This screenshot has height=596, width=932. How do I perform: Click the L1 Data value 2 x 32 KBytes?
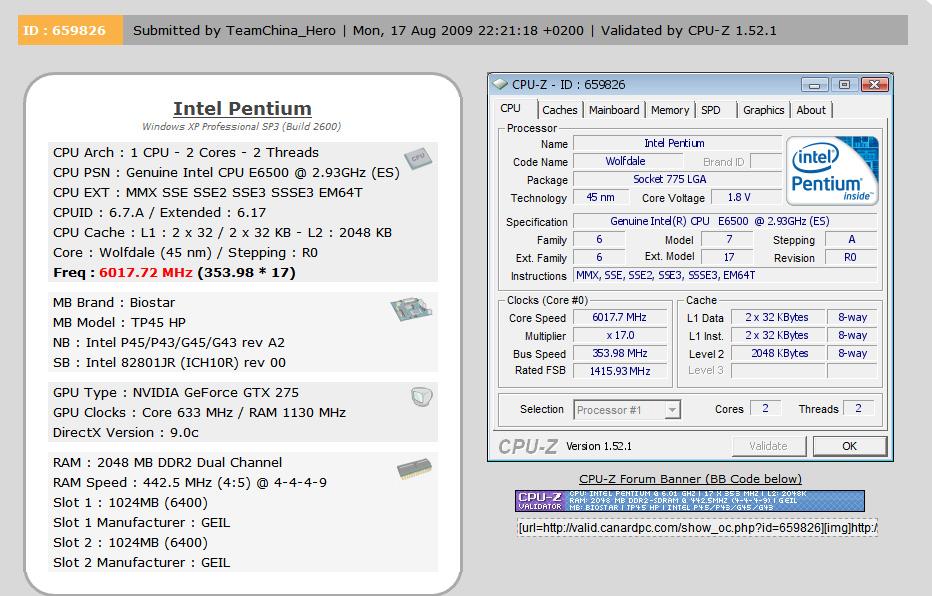[776, 317]
